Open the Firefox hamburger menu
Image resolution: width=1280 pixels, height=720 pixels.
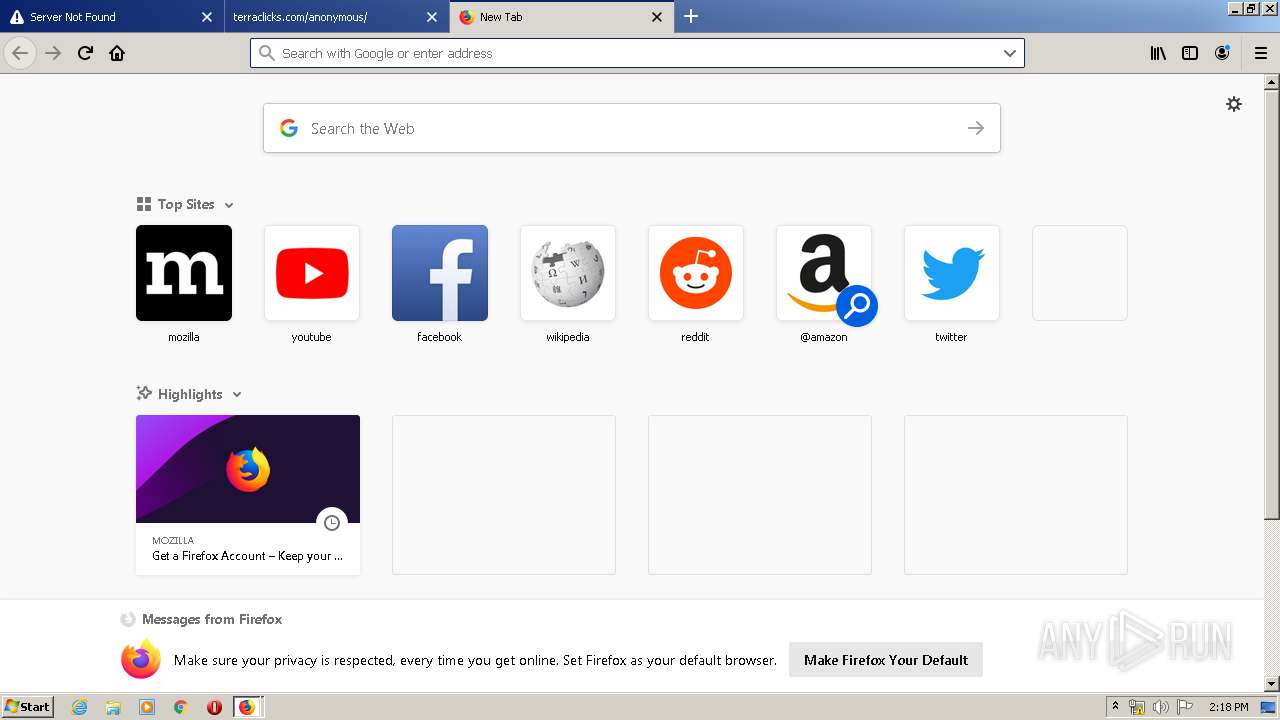pyautogui.click(x=1261, y=53)
